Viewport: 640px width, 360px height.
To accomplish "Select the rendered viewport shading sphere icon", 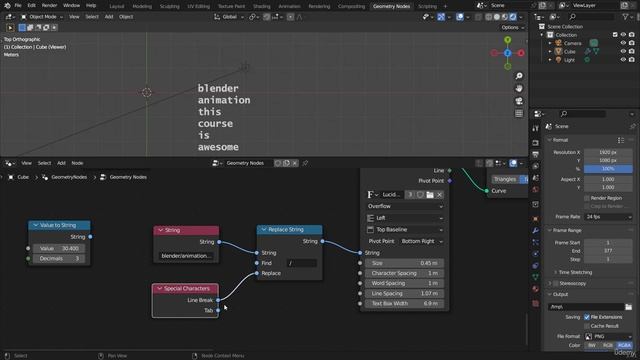I will [513, 17].
